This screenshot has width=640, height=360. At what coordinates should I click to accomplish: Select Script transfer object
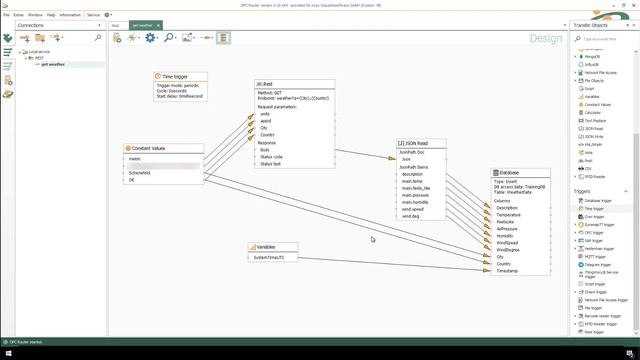click(x=589, y=89)
